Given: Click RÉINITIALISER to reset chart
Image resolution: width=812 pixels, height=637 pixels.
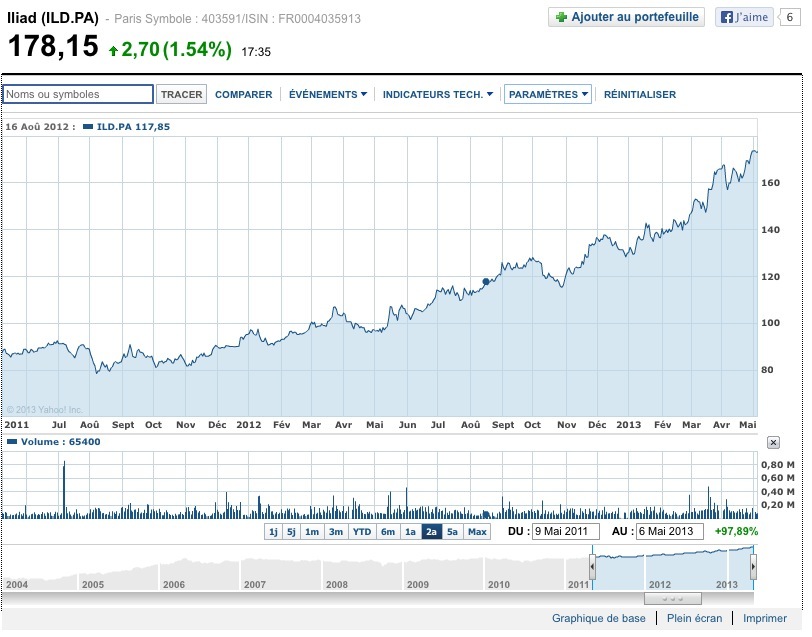Looking at the screenshot, I should click(640, 94).
